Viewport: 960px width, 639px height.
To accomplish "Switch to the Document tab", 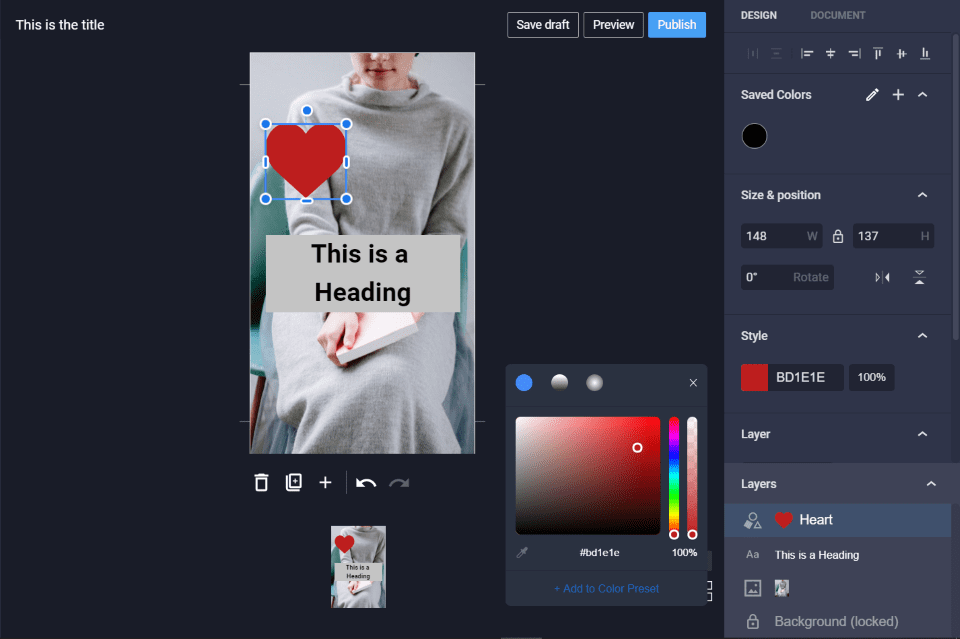I will click(x=837, y=15).
